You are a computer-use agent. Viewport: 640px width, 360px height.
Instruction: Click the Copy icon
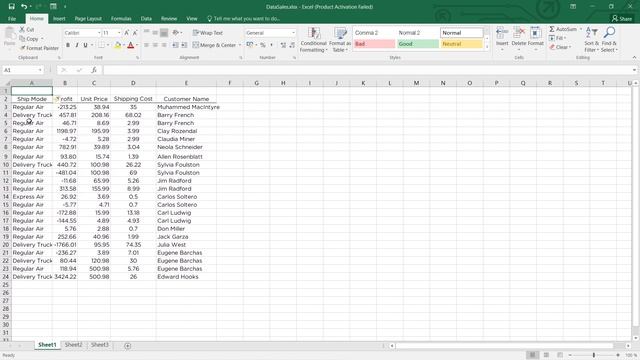tap(22, 39)
